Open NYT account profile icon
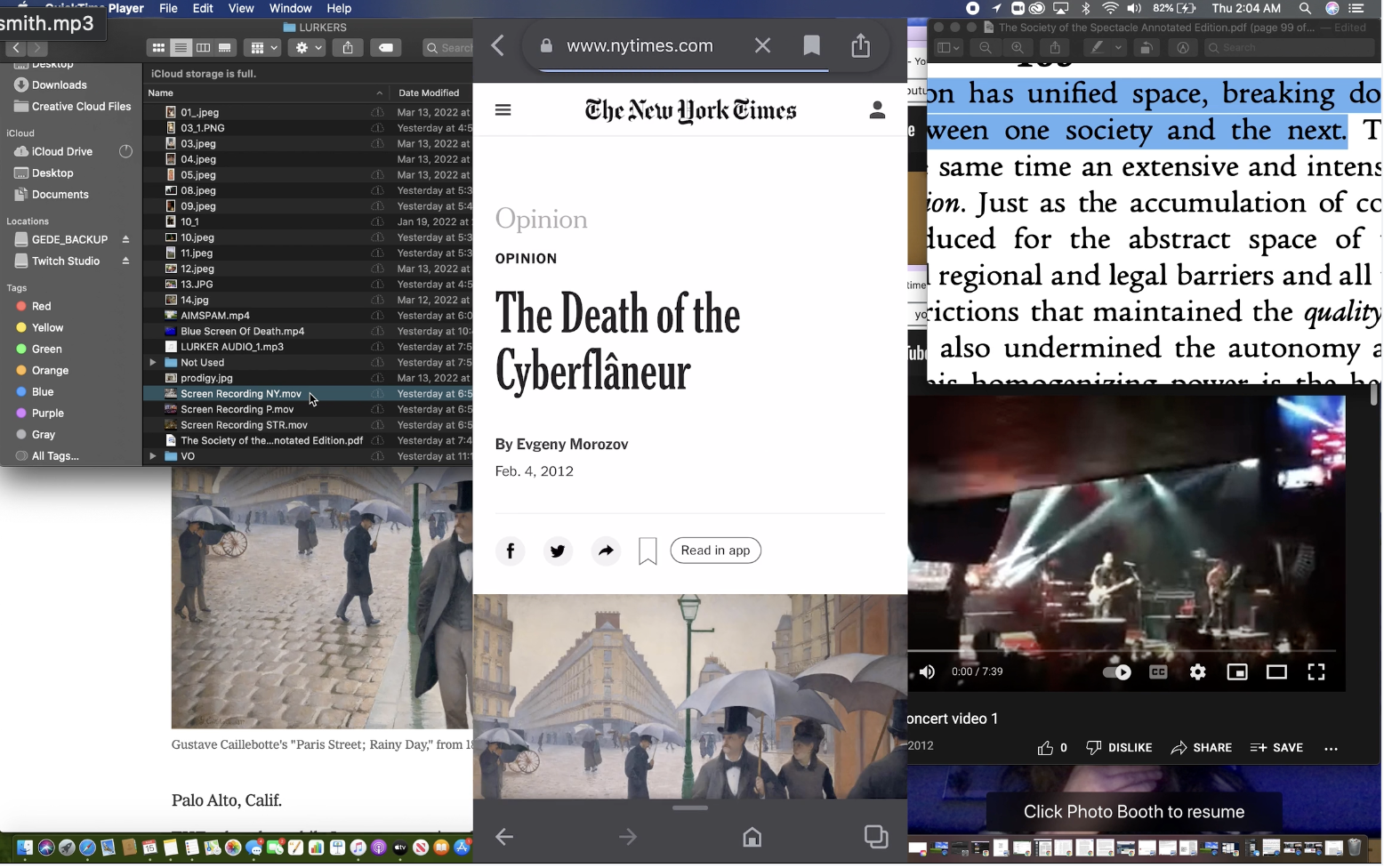The height and width of the screenshot is (868, 1384). (x=877, y=110)
